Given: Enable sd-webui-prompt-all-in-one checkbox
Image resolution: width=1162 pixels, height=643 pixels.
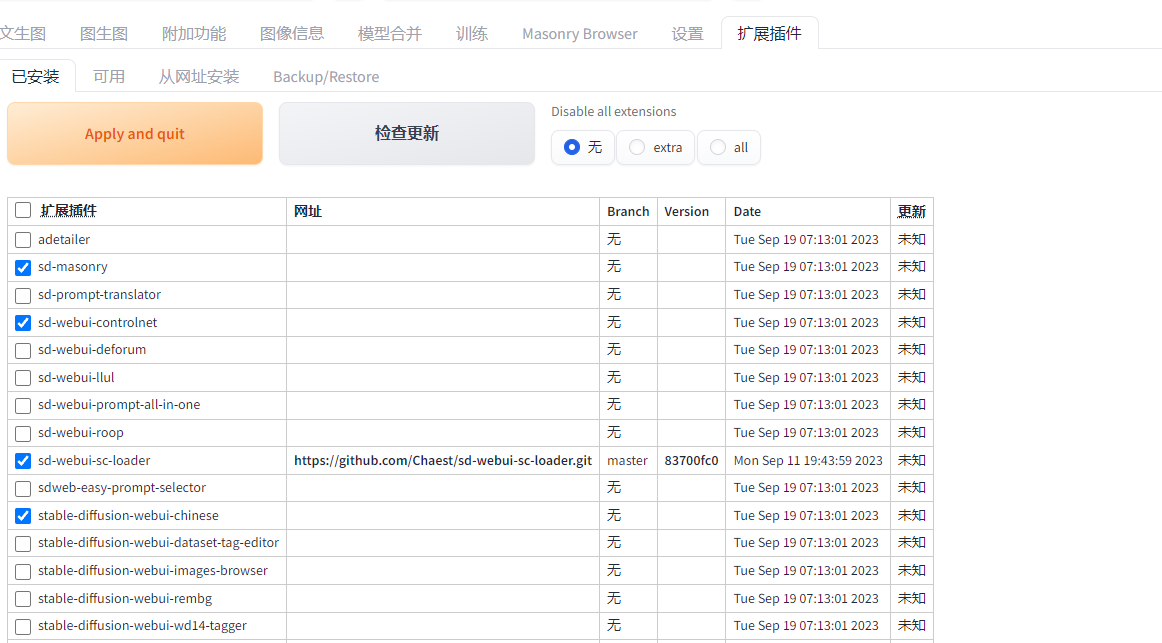Looking at the screenshot, I should coord(23,406).
